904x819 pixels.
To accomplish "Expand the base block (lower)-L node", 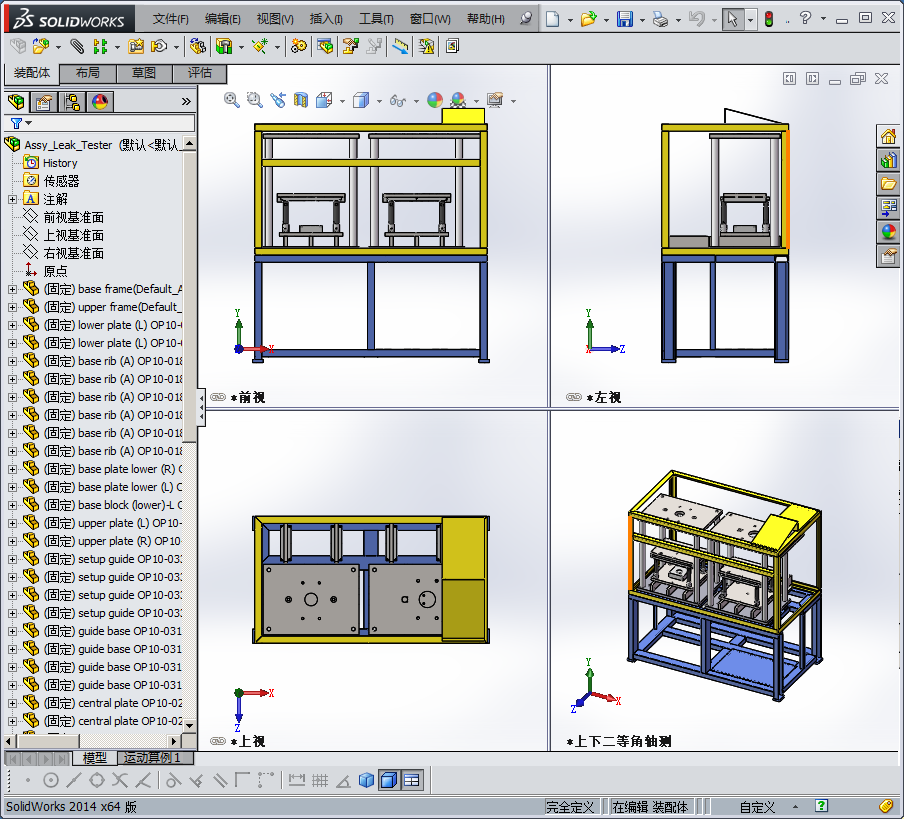I will [12, 505].
